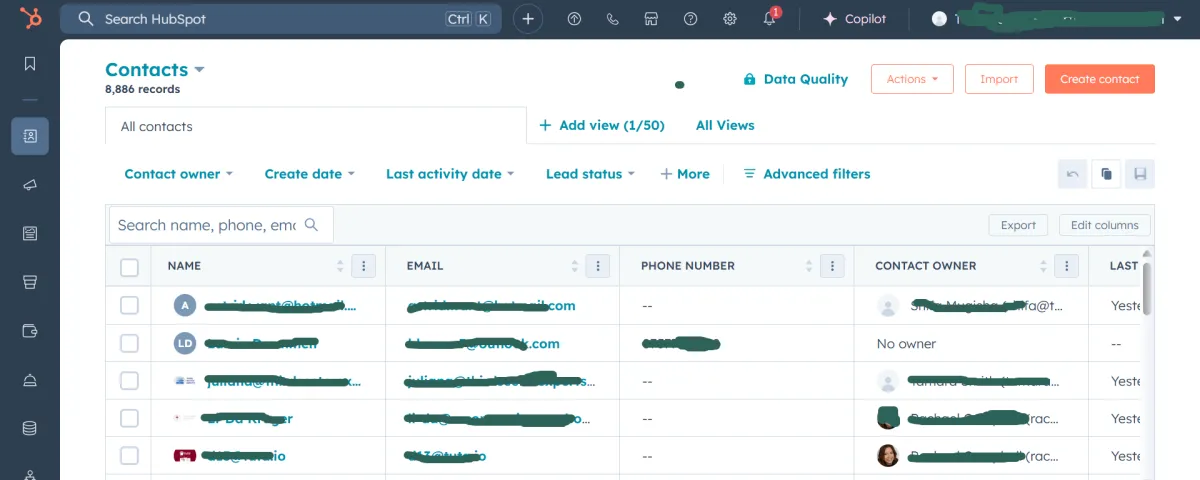This screenshot has height=480, width=1200.
Task: Toggle the select-all checkbox in header
Action: (x=129, y=267)
